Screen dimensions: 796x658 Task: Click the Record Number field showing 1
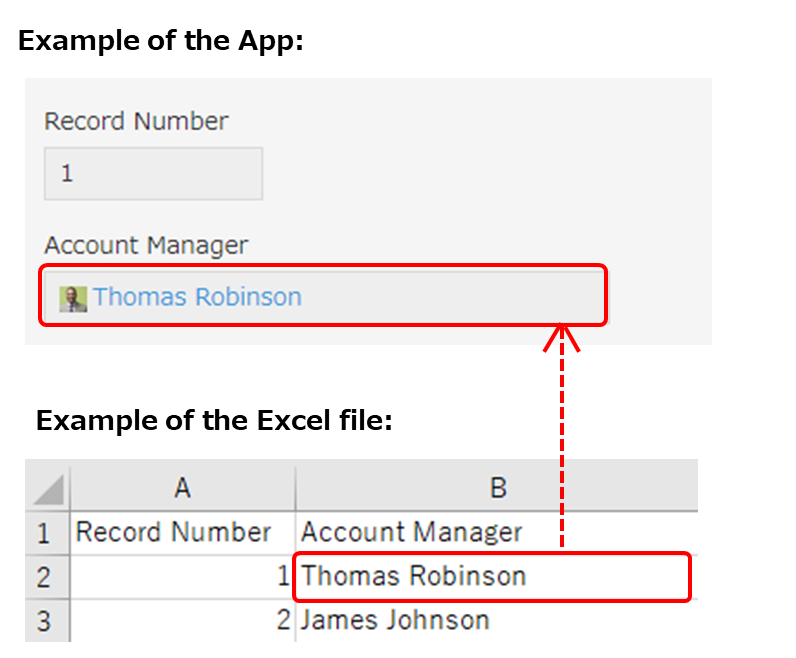click(x=153, y=174)
